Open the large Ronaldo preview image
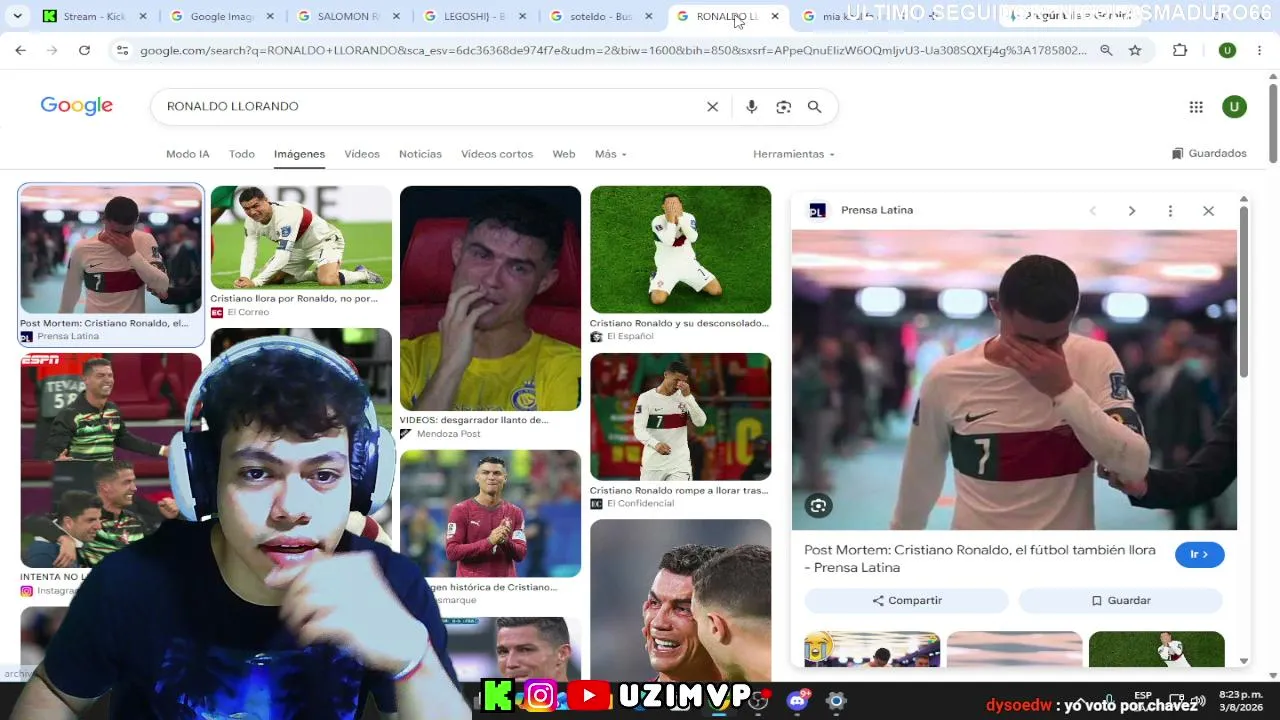This screenshot has width=1280, height=720. point(1014,380)
